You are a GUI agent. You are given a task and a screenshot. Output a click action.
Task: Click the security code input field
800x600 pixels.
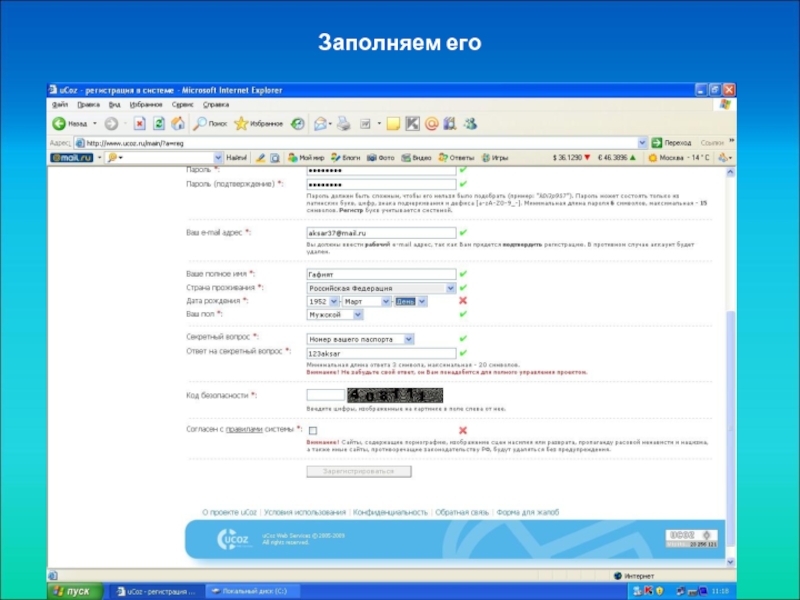(325, 395)
